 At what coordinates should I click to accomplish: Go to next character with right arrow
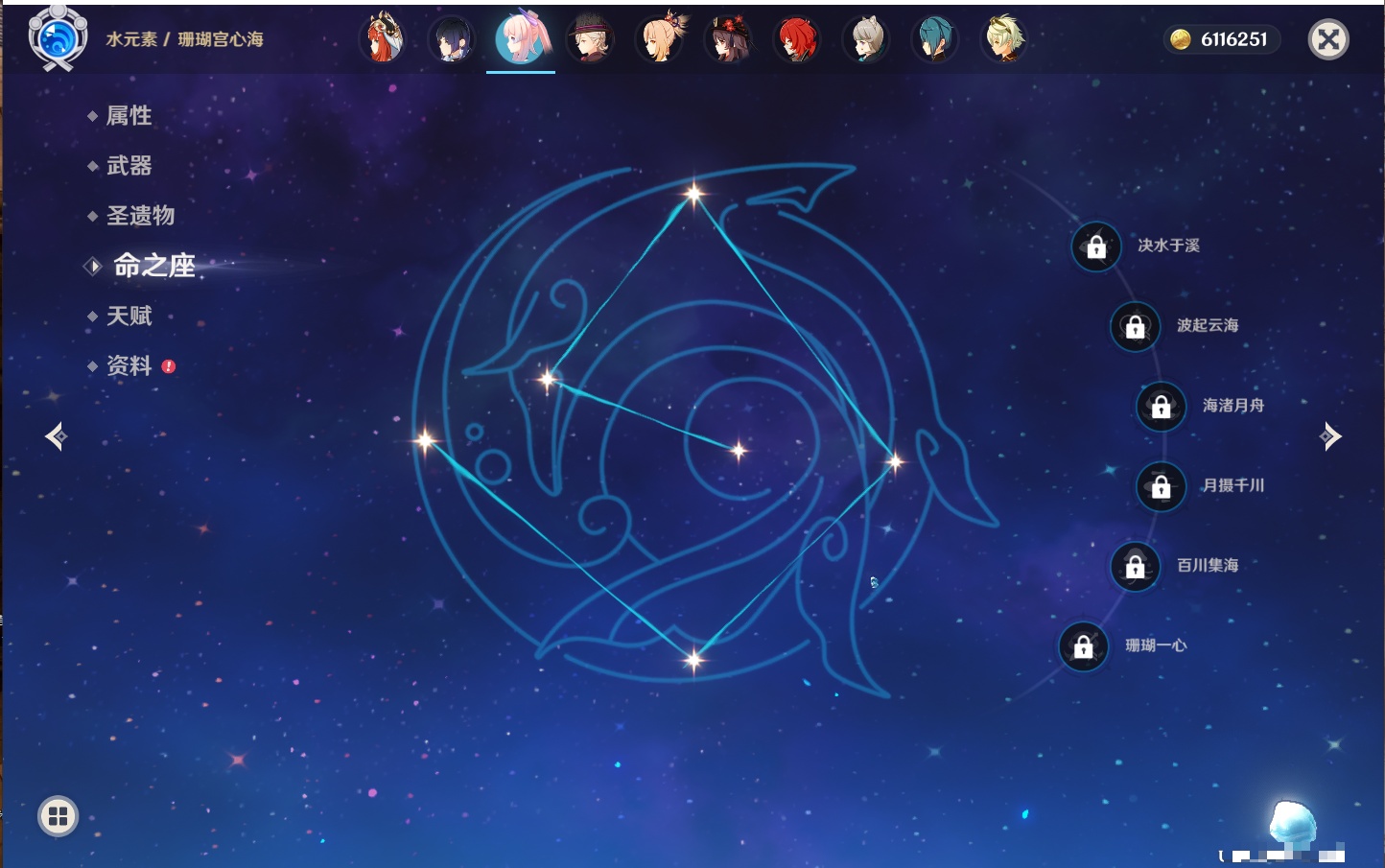[x=1330, y=436]
